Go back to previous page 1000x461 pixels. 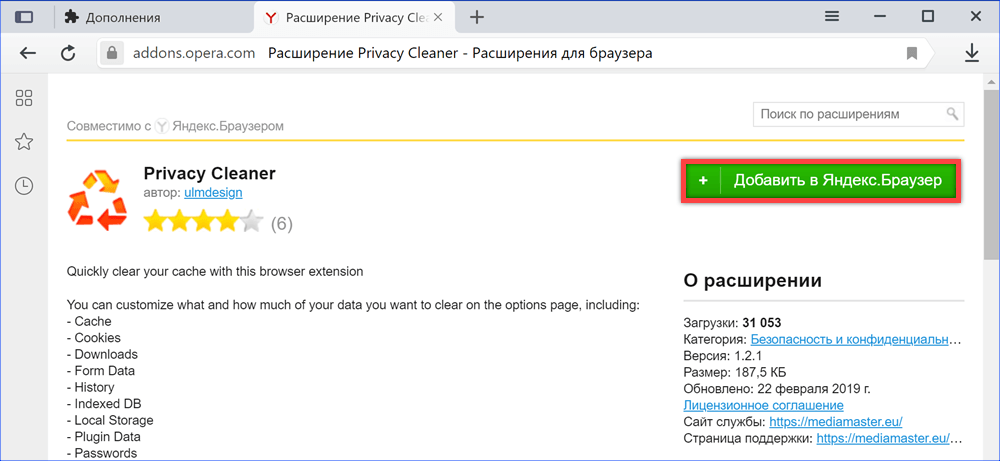(27, 53)
